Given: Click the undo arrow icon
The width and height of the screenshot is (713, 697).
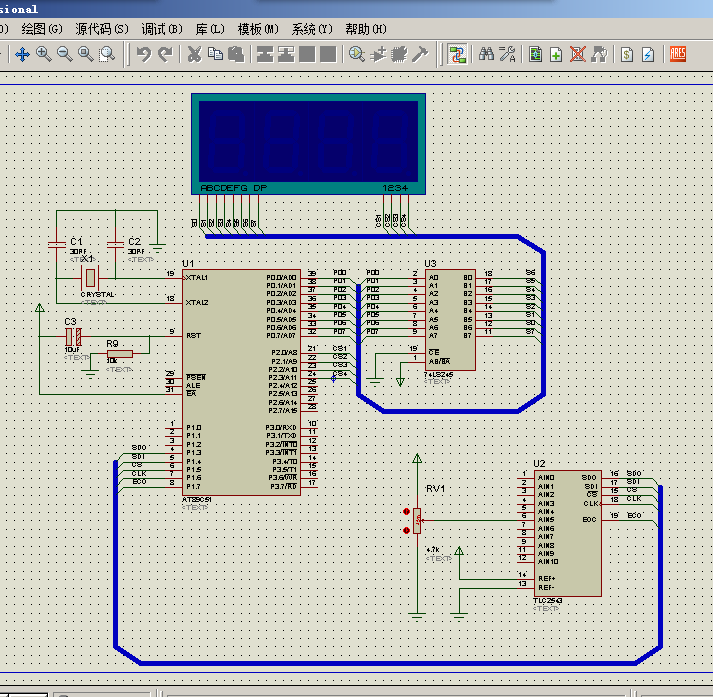Looking at the screenshot, I should (144, 55).
